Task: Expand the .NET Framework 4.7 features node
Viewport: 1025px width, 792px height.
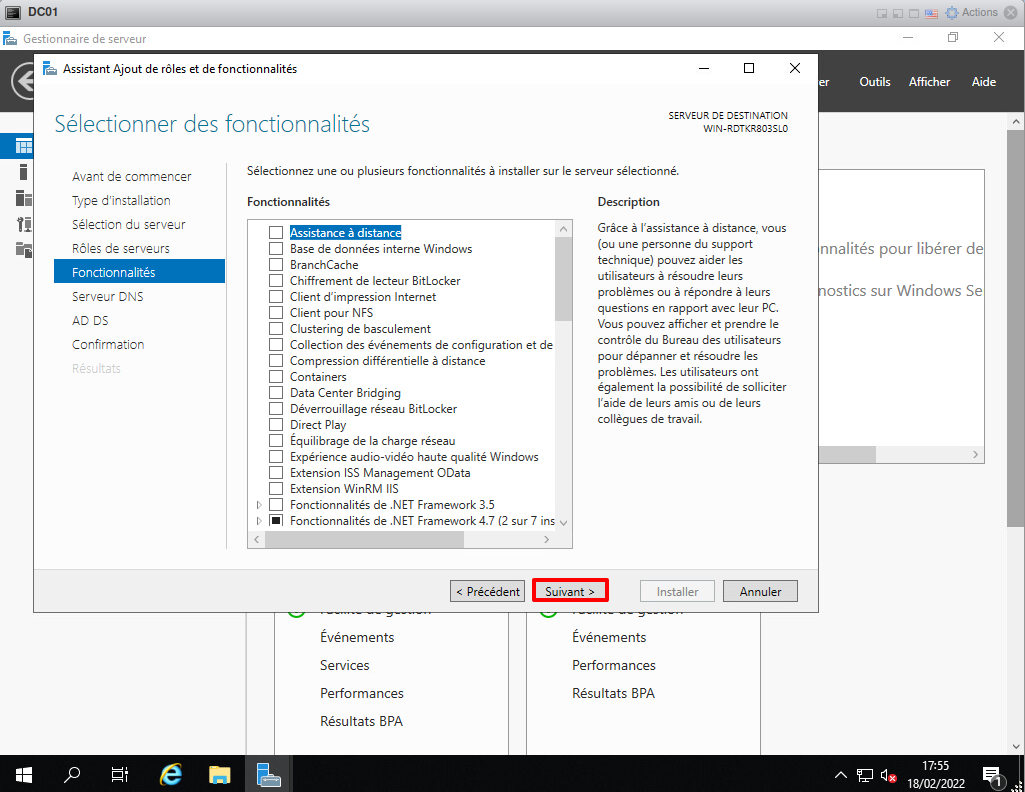Action: [x=260, y=521]
